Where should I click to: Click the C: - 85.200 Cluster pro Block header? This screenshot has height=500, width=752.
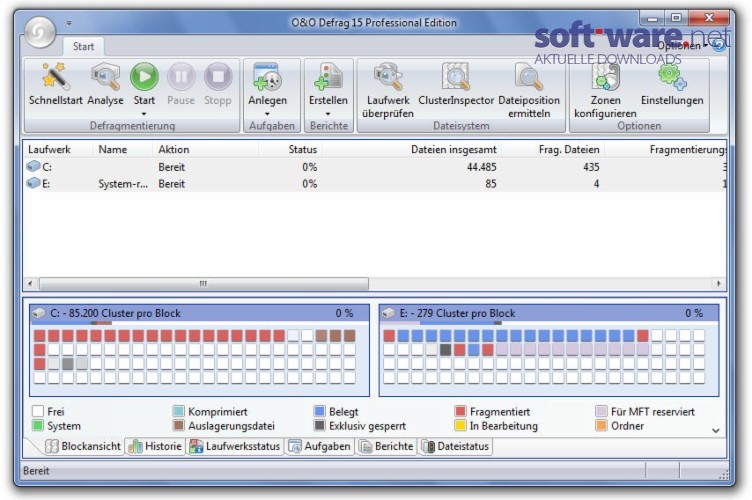200,314
